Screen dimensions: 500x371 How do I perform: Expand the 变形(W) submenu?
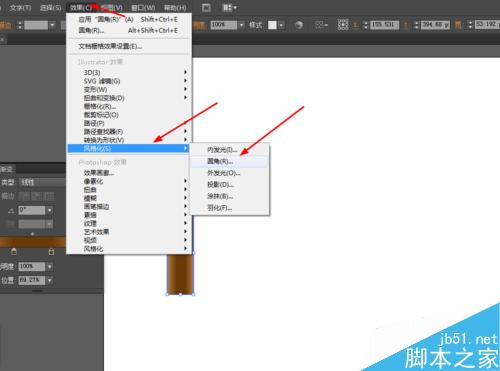click(129, 89)
